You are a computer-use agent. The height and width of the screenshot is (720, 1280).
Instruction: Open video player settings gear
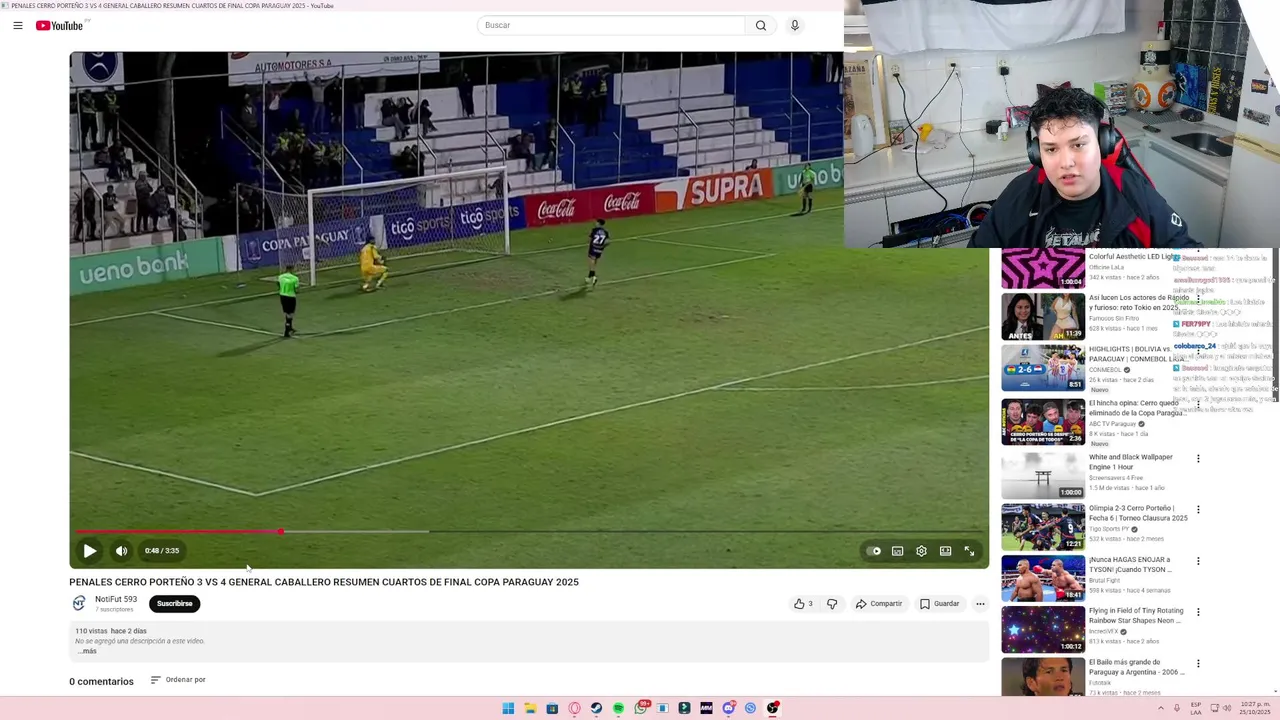[x=921, y=551]
